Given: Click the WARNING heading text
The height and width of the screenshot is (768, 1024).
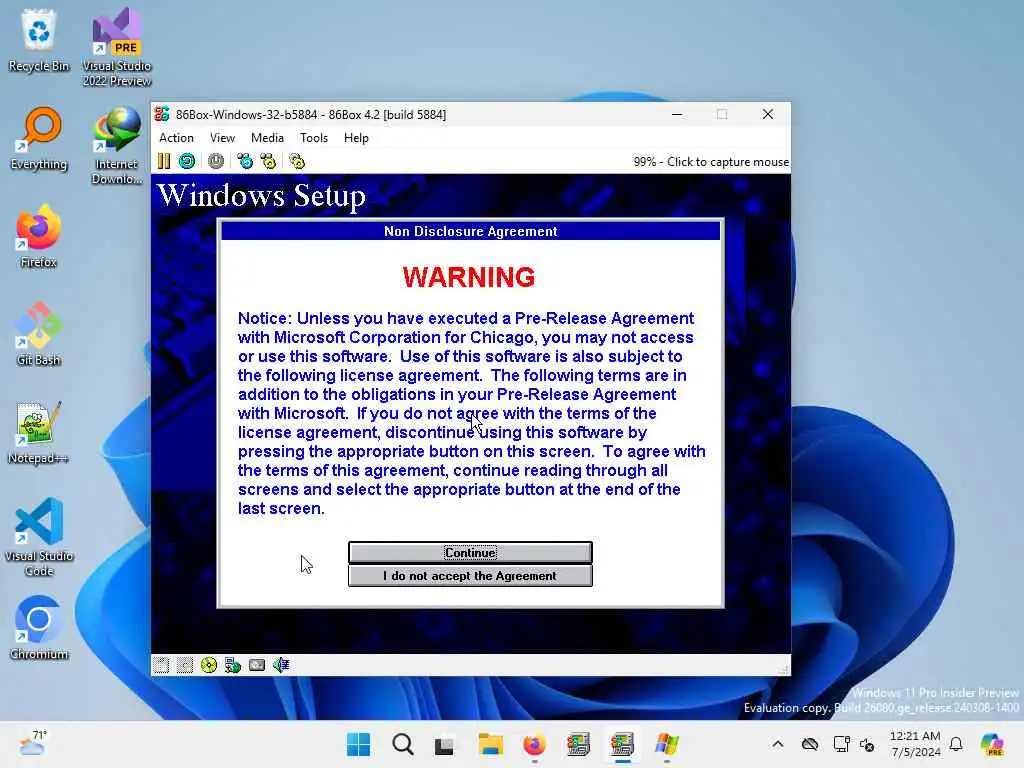Looking at the screenshot, I should click(x=469, y=277).
